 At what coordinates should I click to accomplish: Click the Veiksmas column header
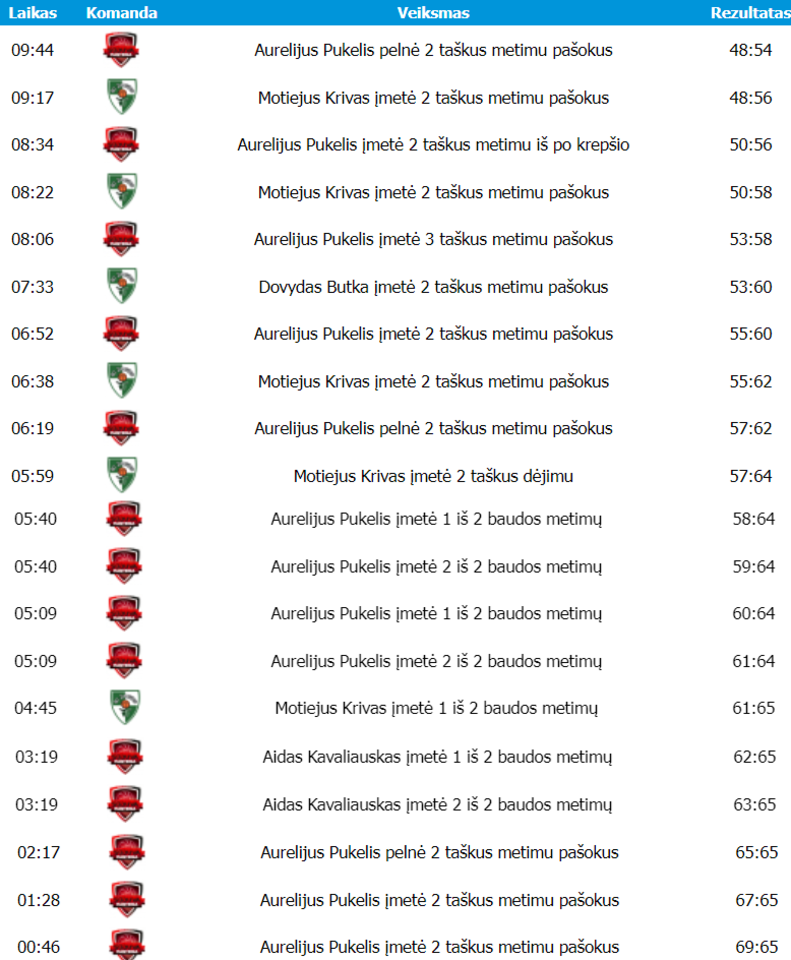(x=433, y=13)
